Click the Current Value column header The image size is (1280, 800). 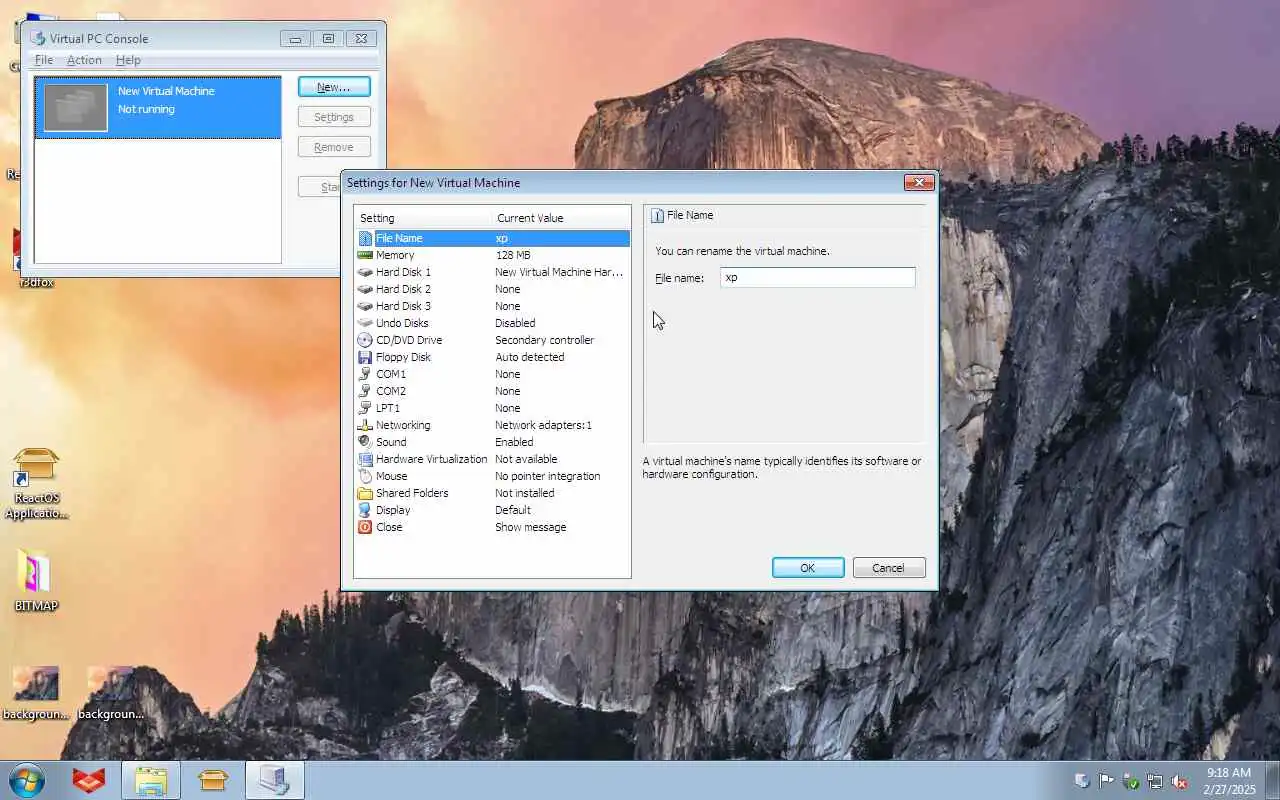point(560,218)
